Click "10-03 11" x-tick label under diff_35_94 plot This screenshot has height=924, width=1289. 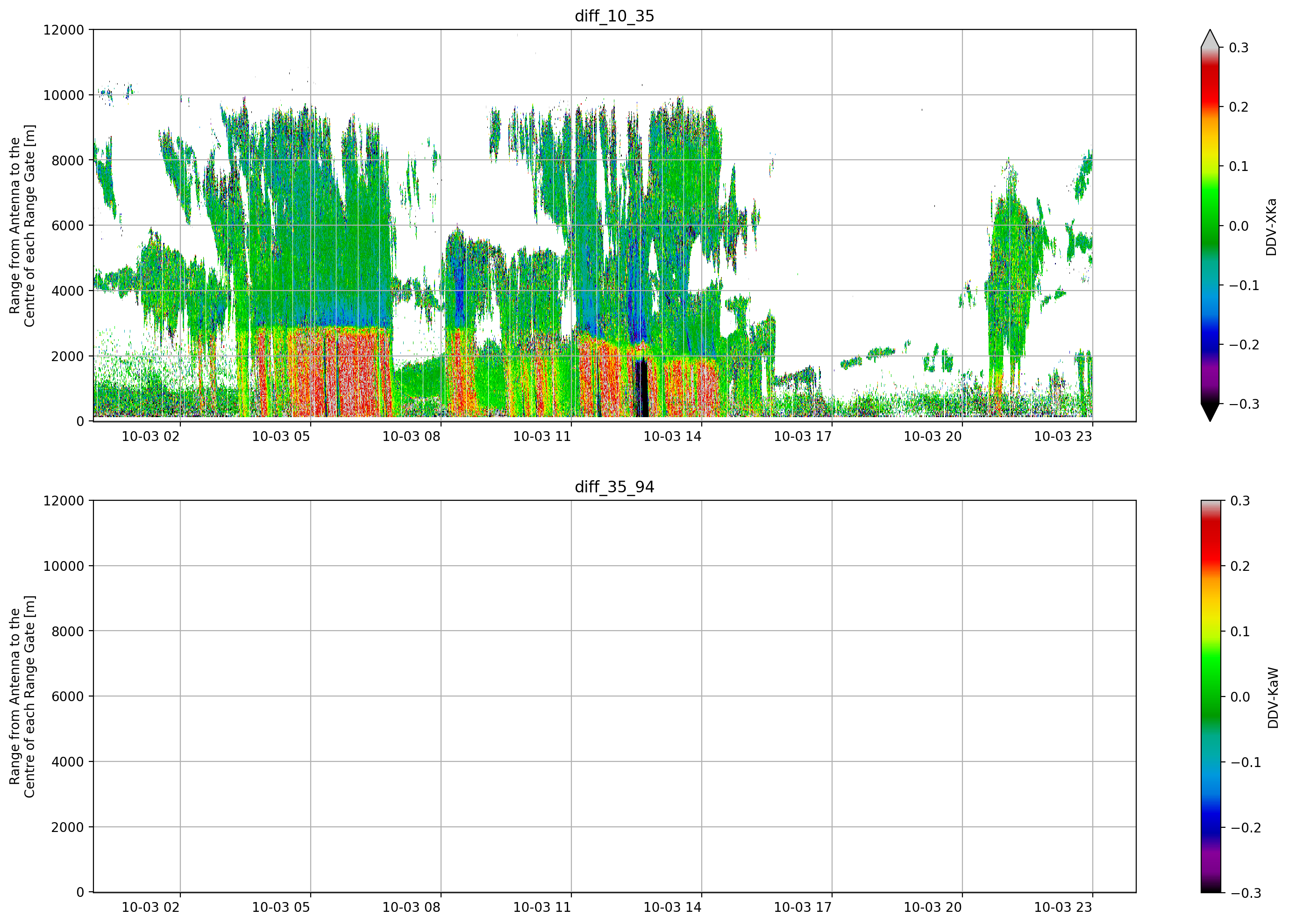click(541, 908)
